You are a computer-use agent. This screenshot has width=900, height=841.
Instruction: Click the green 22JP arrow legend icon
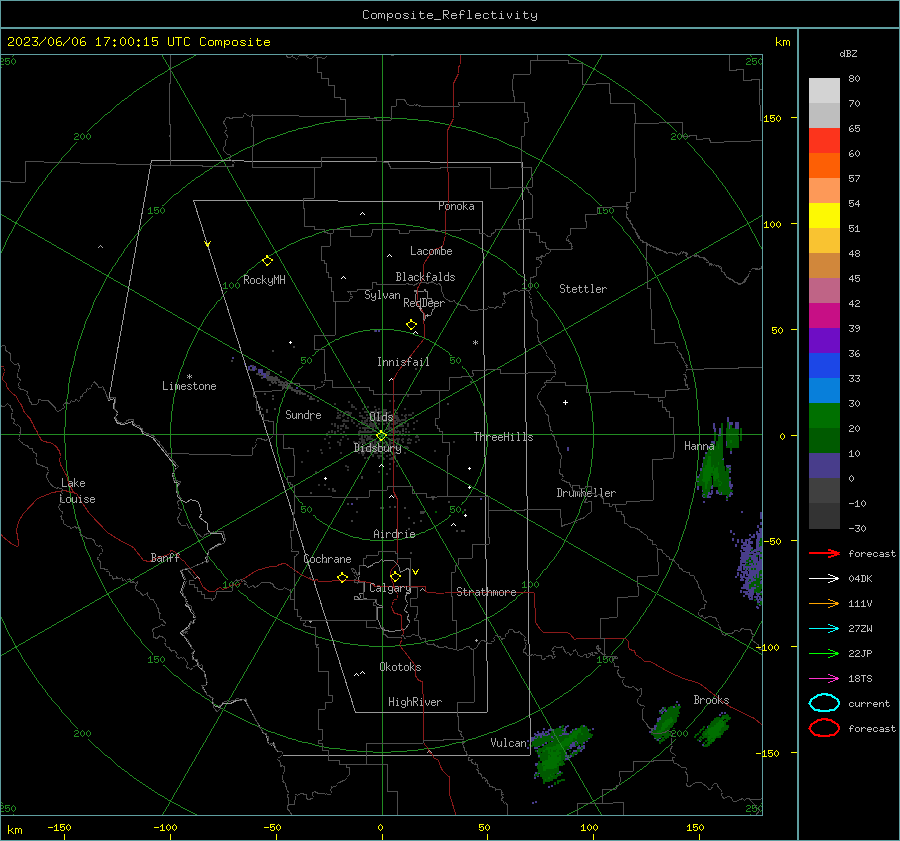coord(824,653)
